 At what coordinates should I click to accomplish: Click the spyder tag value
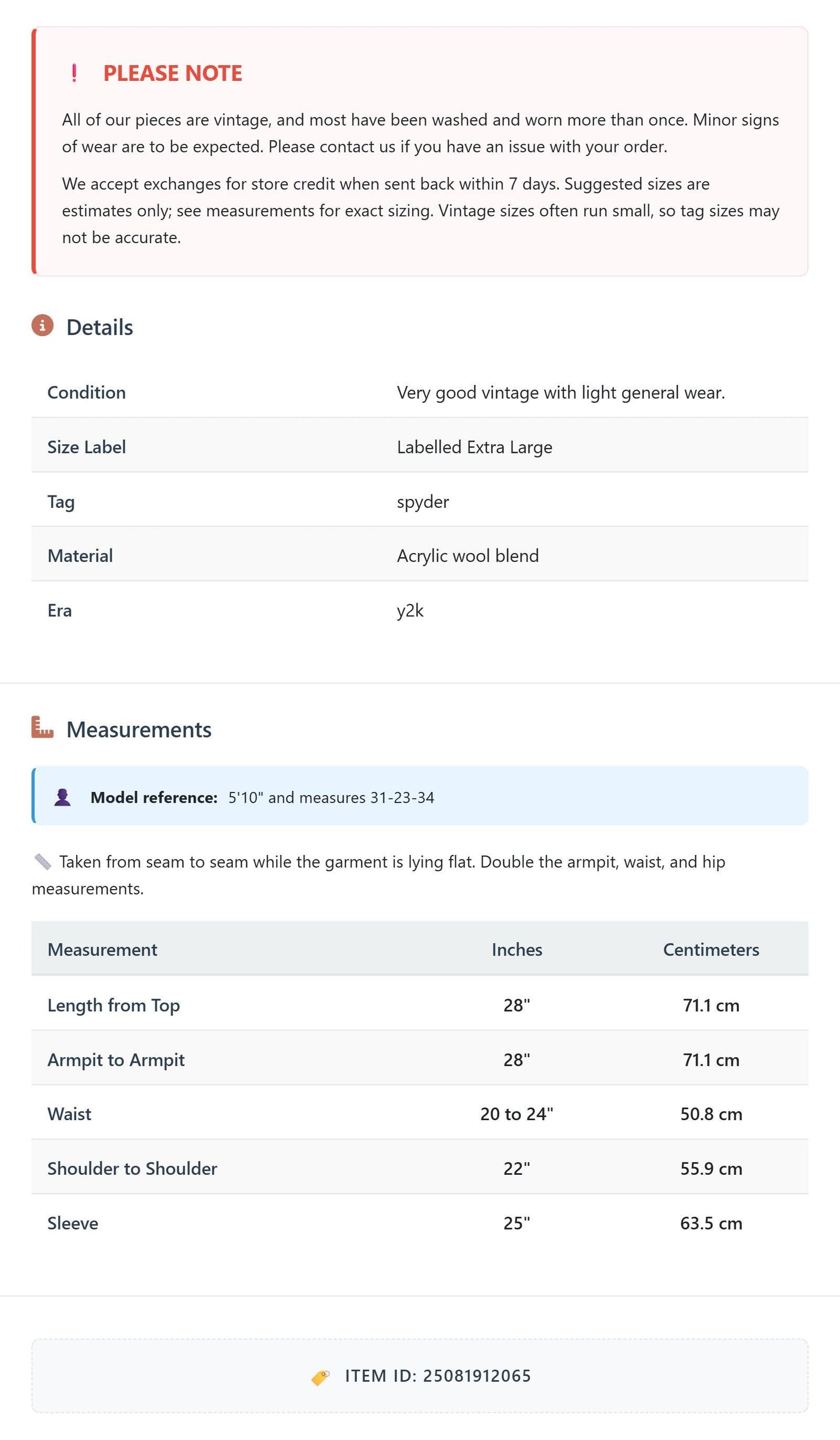coord(423,502)
